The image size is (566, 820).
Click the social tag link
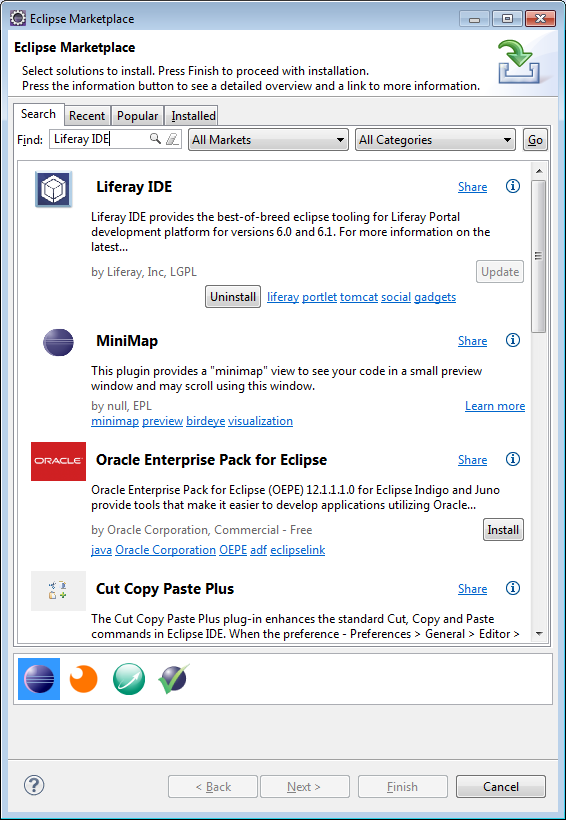coord(396,297)
